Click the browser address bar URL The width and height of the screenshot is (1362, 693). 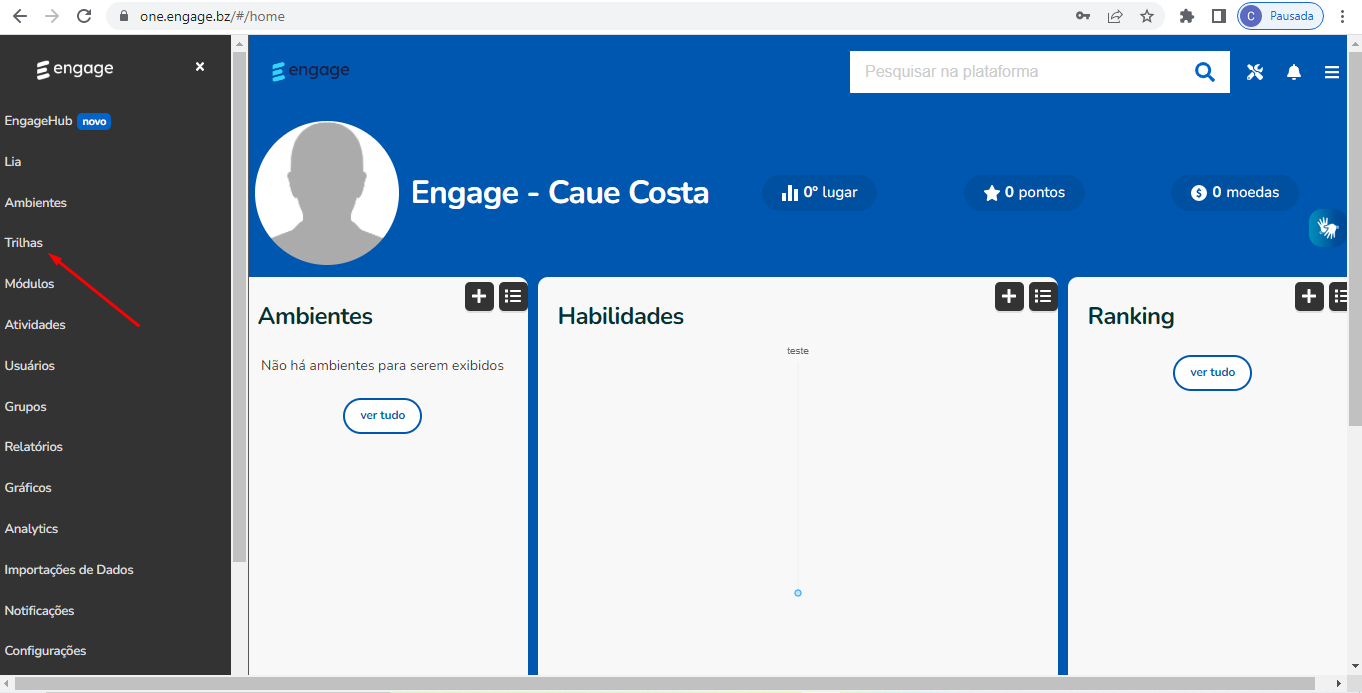pyautogui.click(x=213, y=16)
